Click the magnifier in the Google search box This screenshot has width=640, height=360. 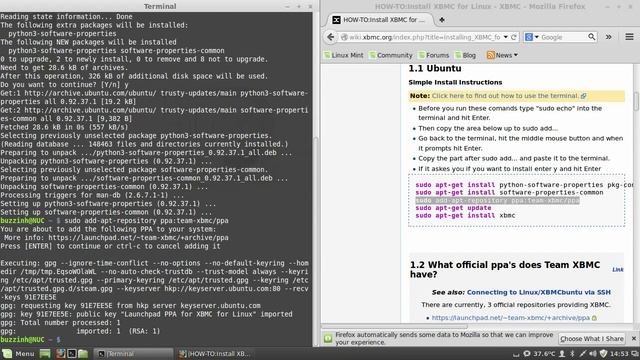pos(591,37)
